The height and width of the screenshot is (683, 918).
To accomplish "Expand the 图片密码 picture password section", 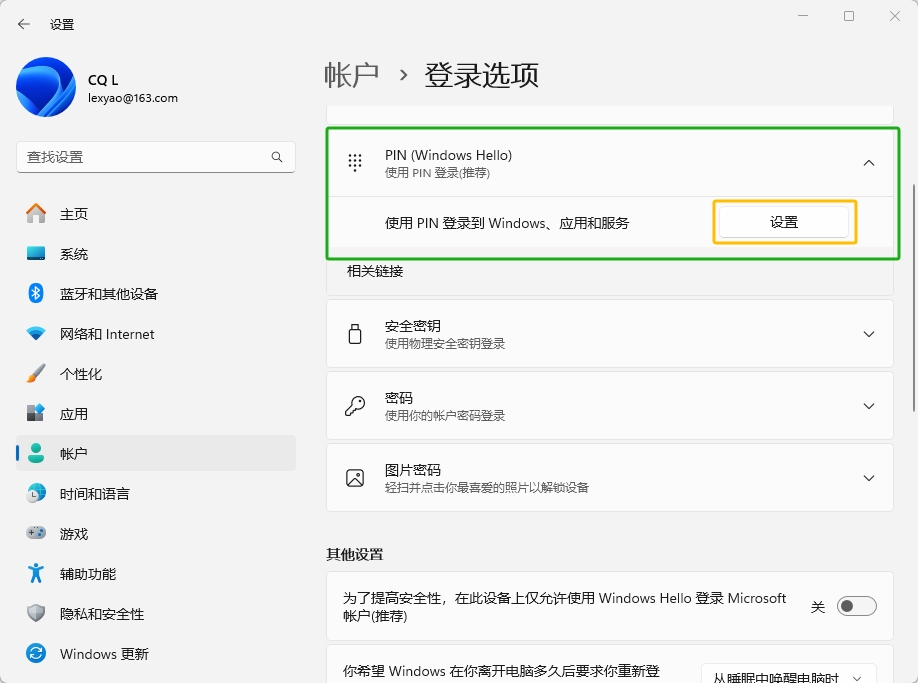I will point(868,478).
